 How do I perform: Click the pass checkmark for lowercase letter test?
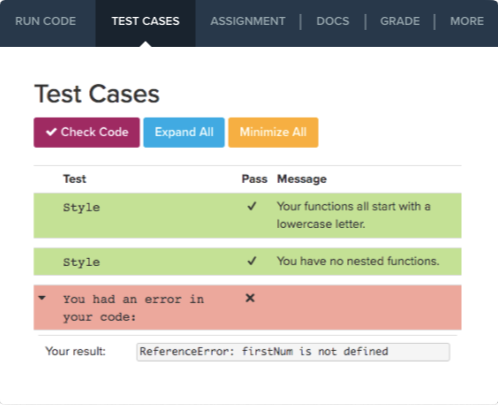click(252, 206)
